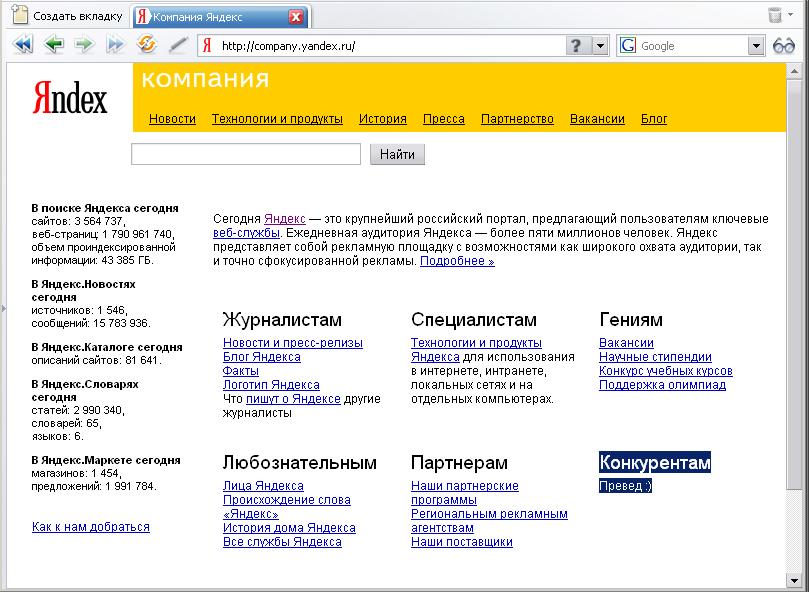Open the Блог header link
Screen dimensions: 809x592
(654, 119)
